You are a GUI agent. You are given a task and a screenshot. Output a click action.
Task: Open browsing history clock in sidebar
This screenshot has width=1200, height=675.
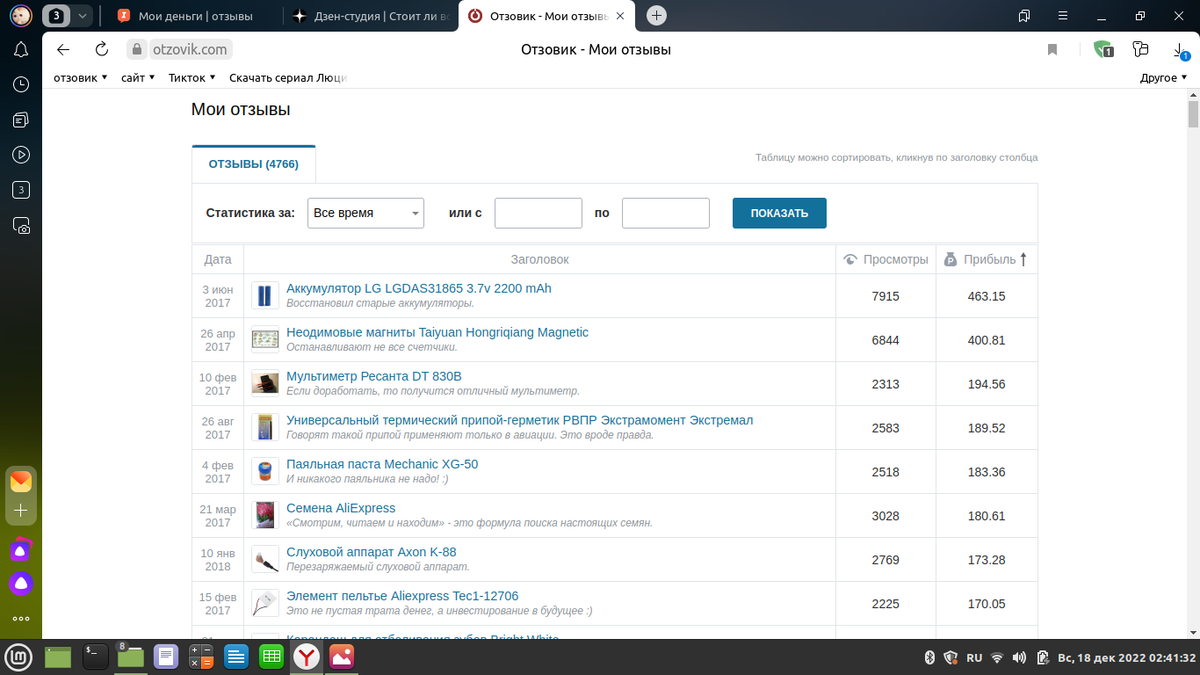21,85
